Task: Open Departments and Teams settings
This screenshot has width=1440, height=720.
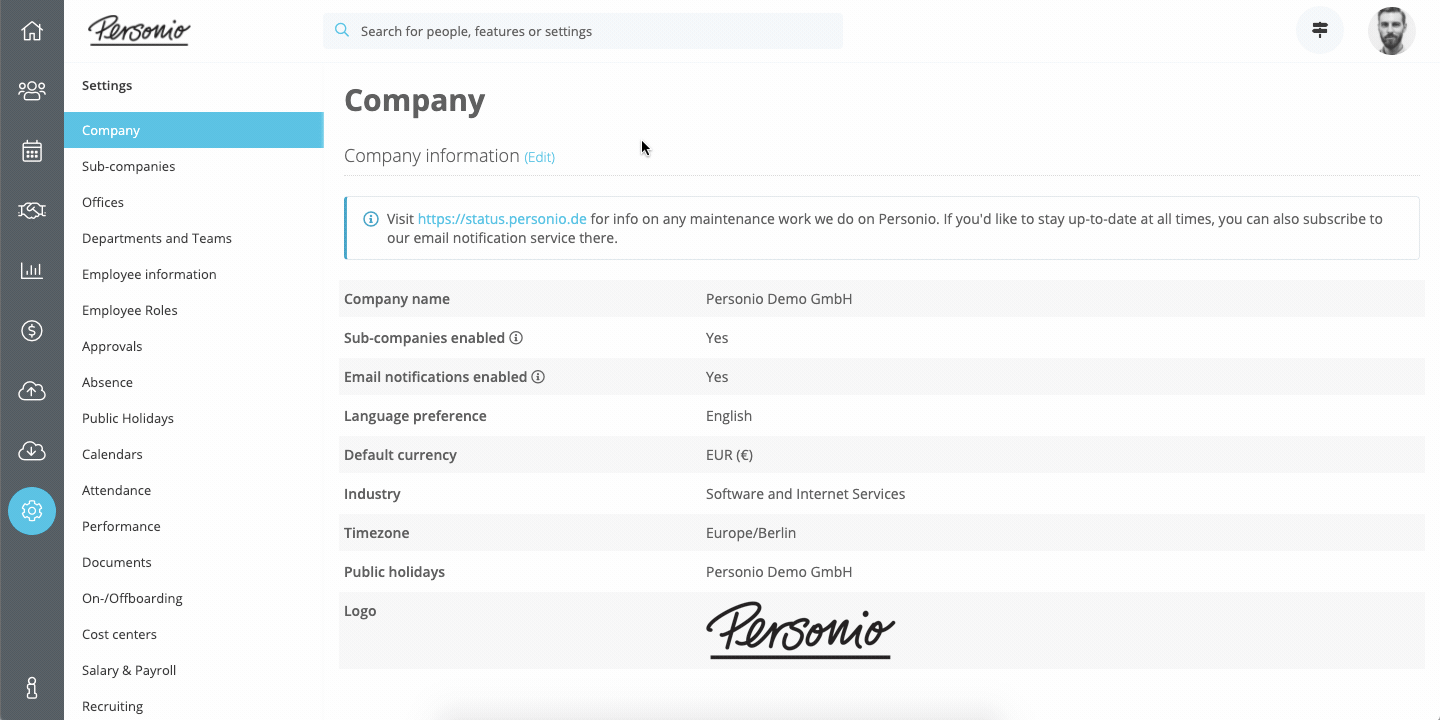Action: pos(157,238)
